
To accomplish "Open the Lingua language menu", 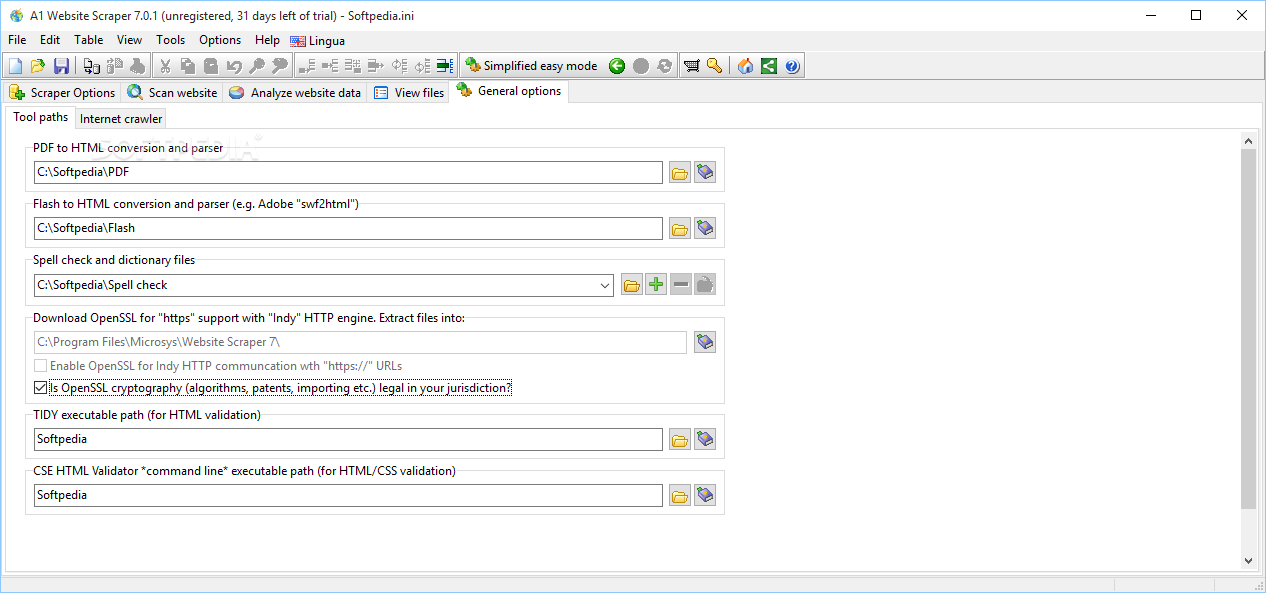I will pyautogui.click(x=318, y=41).
